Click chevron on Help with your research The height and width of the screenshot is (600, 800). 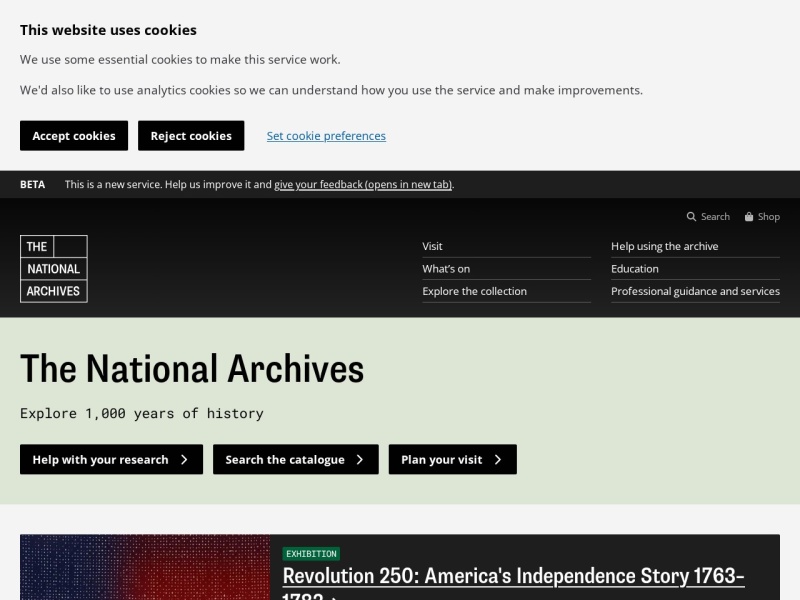tap(184, 460)
